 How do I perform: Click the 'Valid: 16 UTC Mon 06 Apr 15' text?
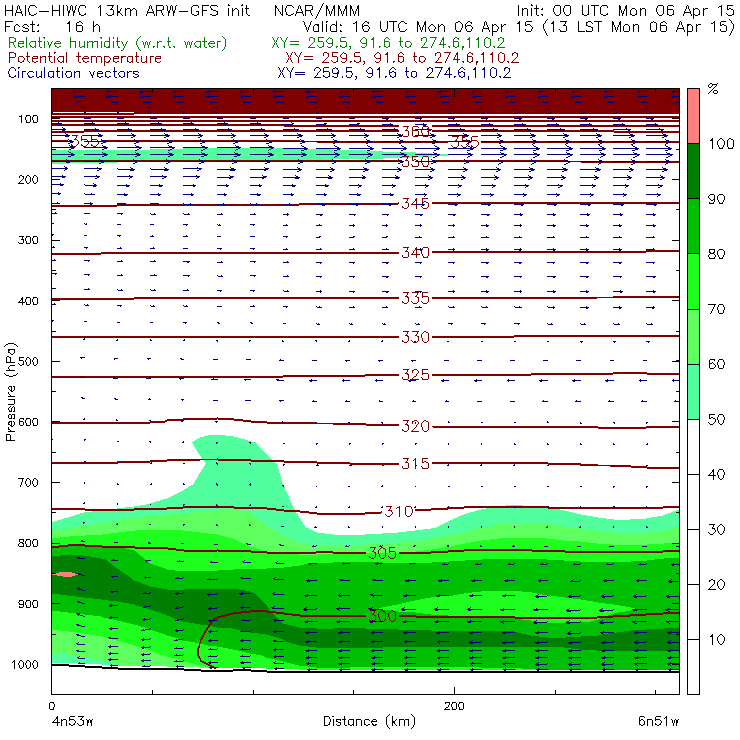(418, 27)
